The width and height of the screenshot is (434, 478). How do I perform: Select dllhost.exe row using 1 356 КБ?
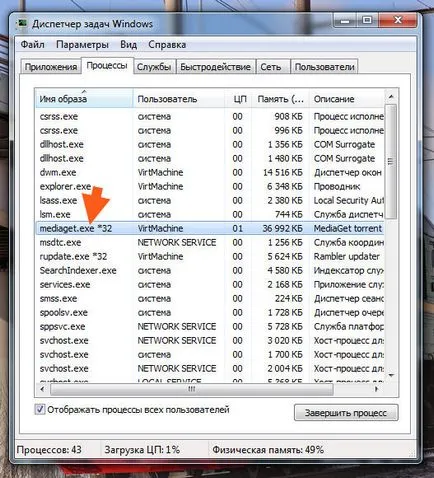click(210, 144)
